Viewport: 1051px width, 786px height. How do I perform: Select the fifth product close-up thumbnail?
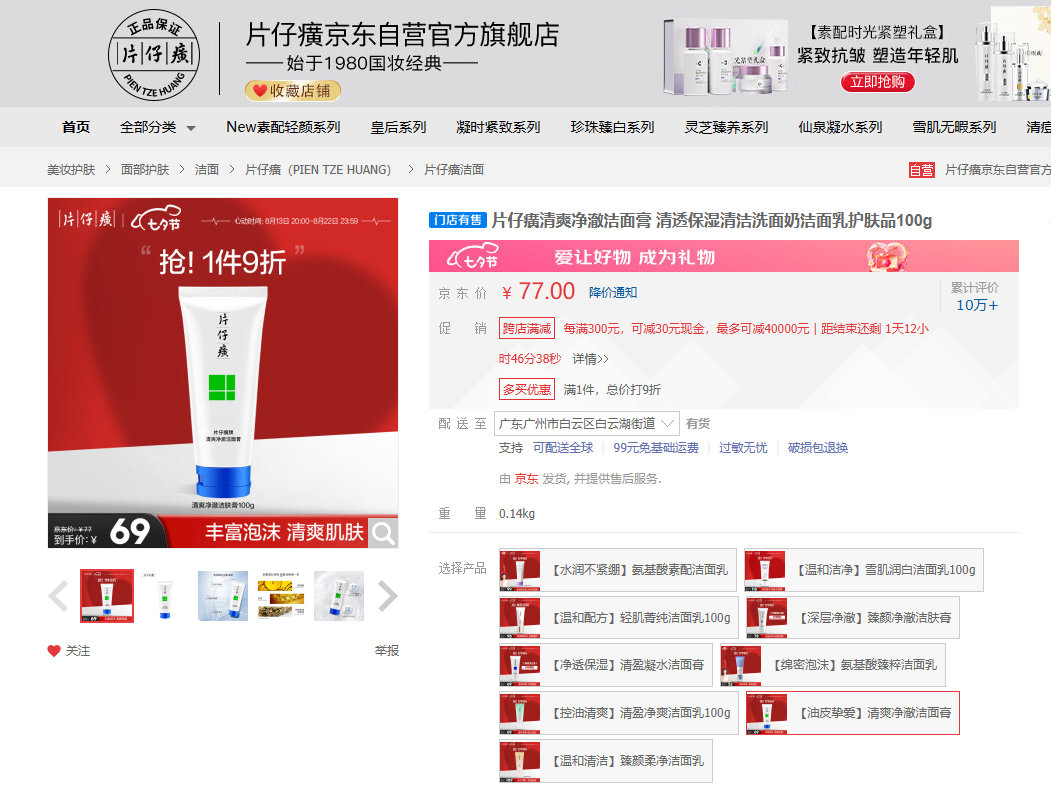(339, 596)
